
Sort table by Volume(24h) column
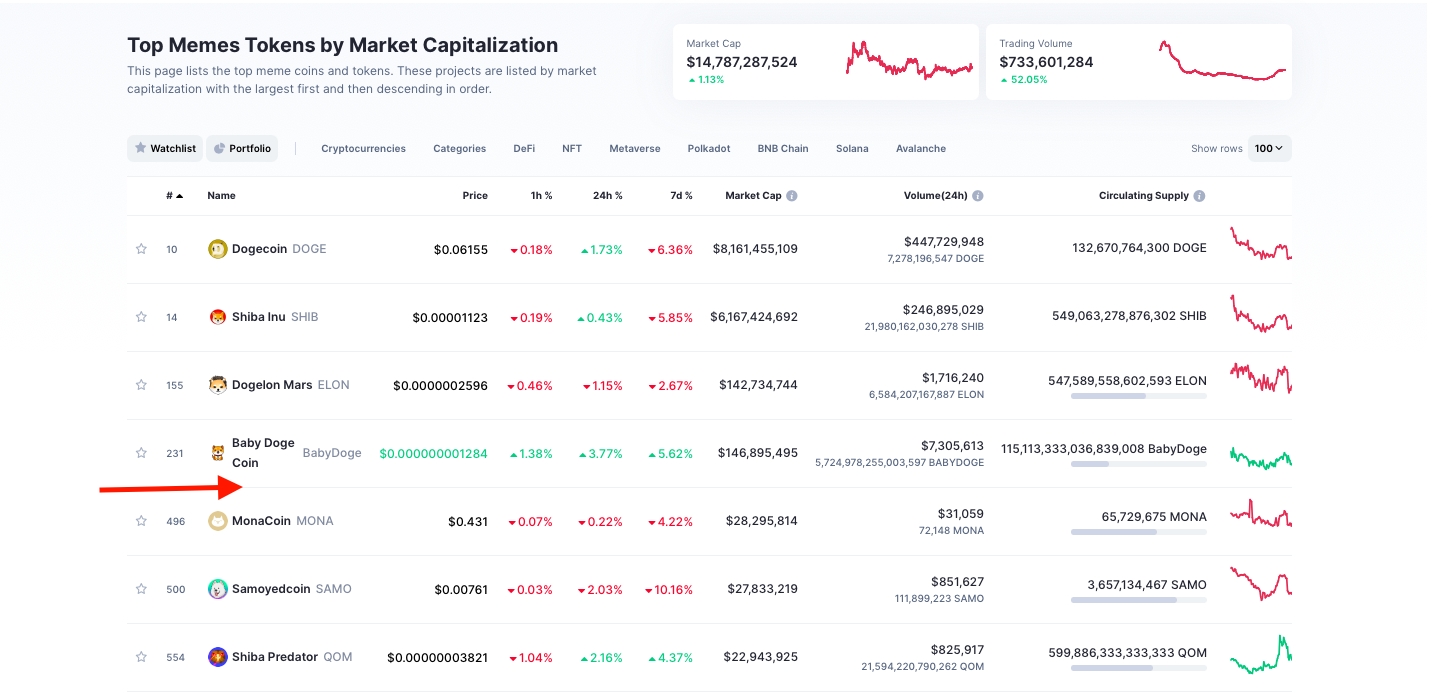(935, 196)
